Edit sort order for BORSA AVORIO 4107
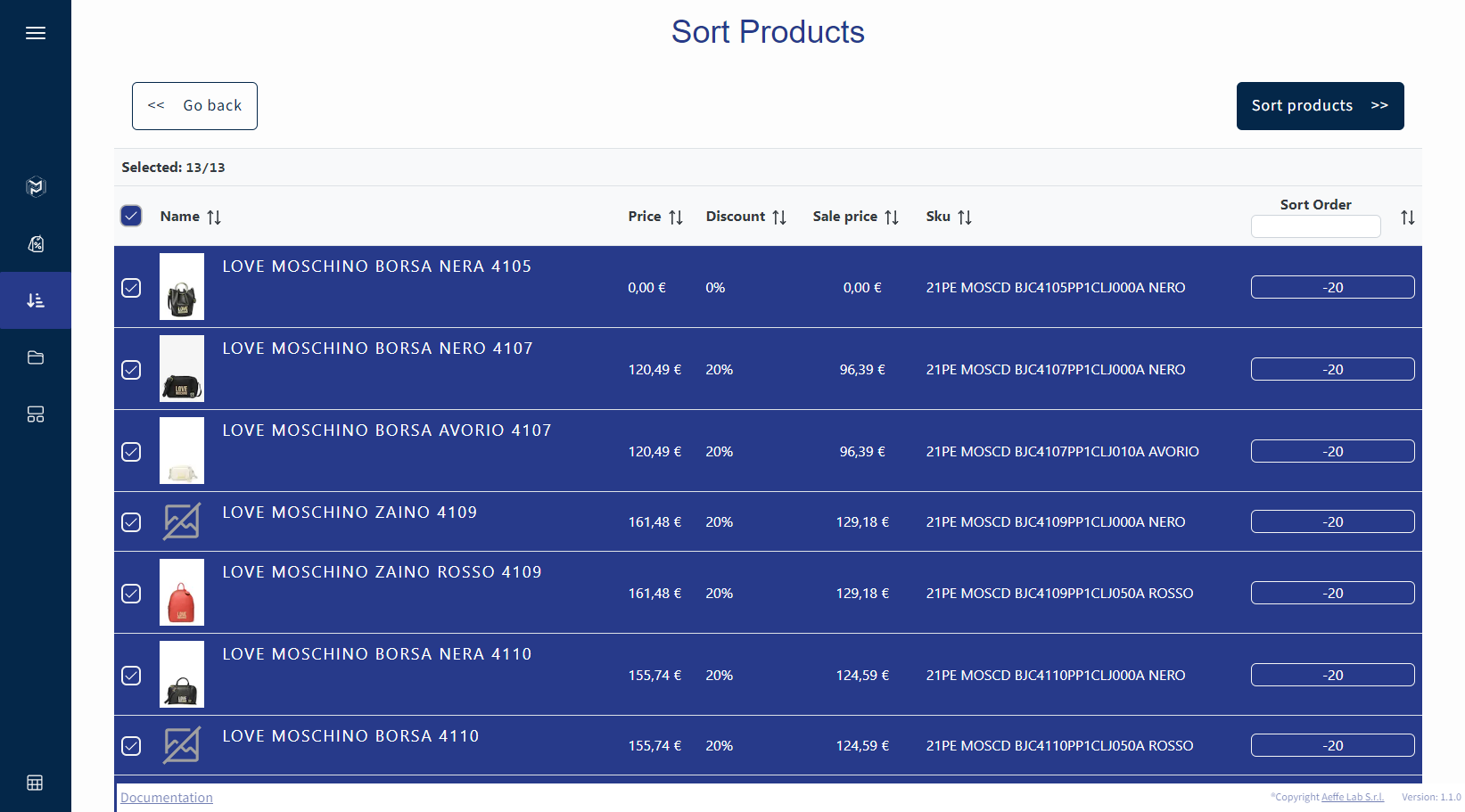Screen dimensions: 1465x812 (1332, 451)
